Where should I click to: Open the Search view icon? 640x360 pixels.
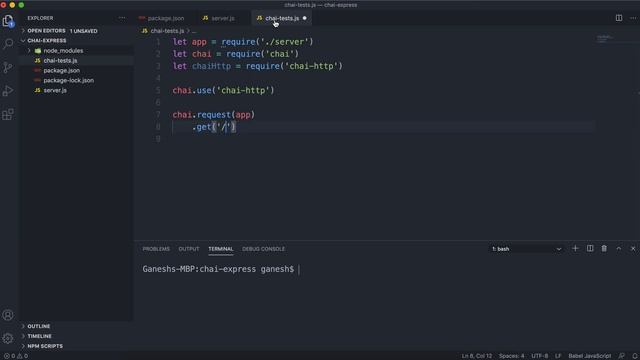coord(8,44)
